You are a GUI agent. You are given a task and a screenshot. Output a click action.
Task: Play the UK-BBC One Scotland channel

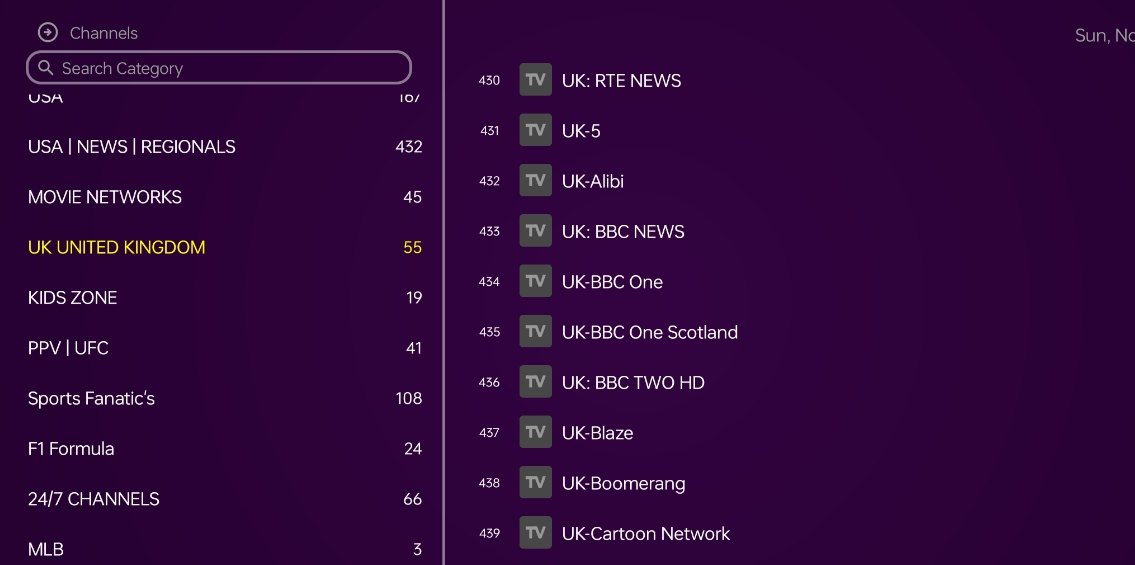coord(650,332)
